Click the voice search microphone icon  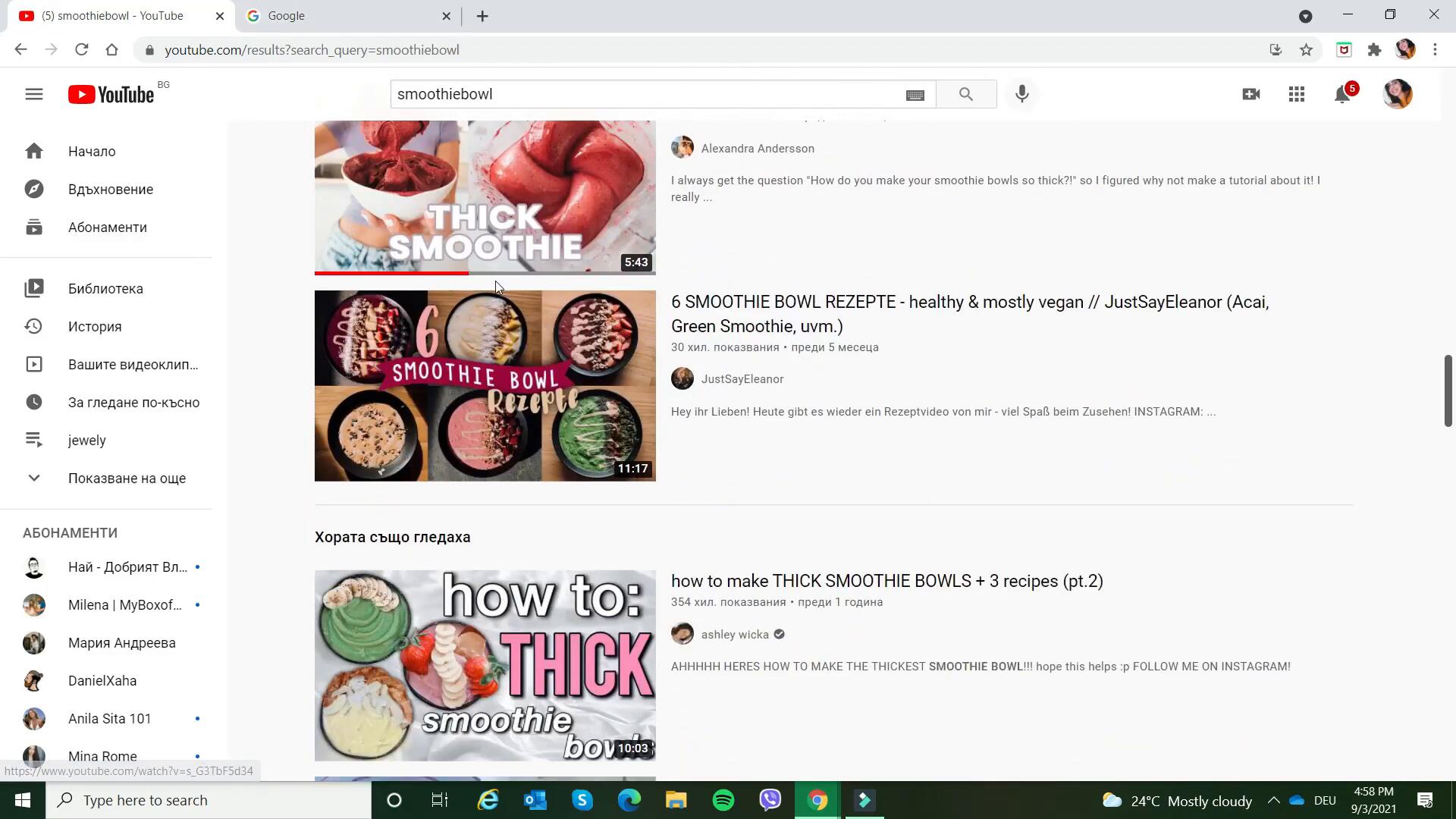pyautogui.click(x=1021, y=94)
